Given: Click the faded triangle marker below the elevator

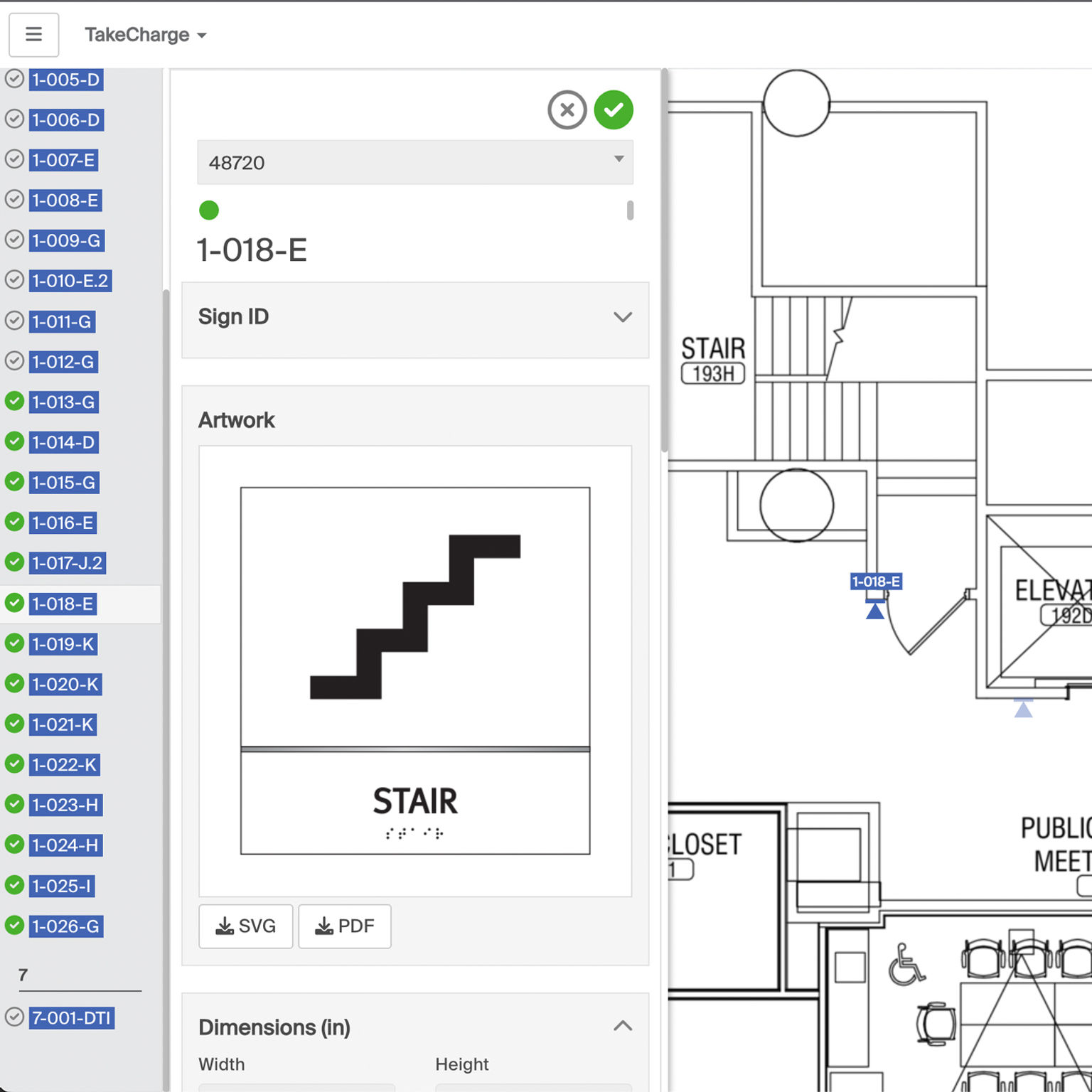Looking at the screenshot, I should 1023,709.
